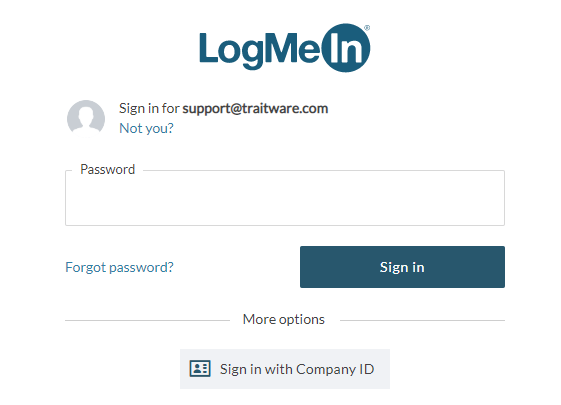Click the divider line right of More options

pyautogui.click(x=422, y=321)
